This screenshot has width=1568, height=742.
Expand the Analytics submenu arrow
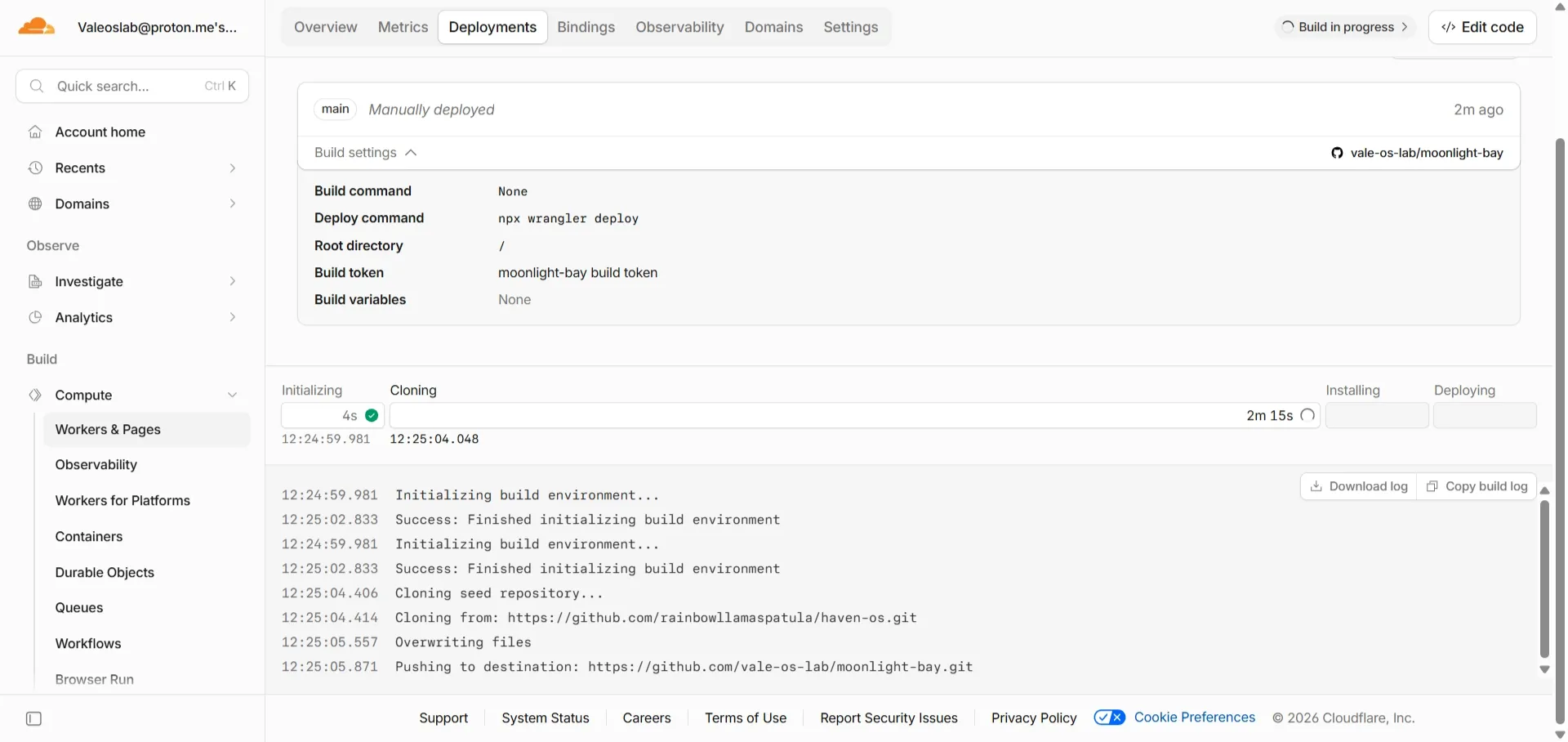[233, 317]
